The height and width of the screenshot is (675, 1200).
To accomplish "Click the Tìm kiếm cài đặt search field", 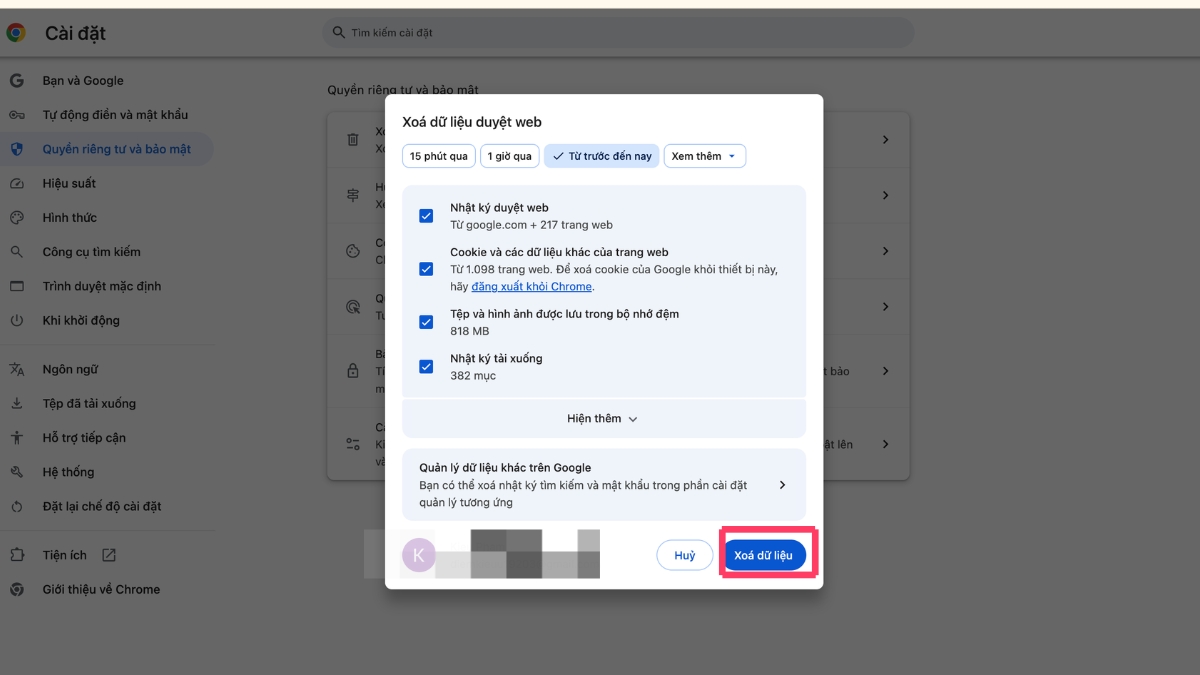I will pos(618,33).
